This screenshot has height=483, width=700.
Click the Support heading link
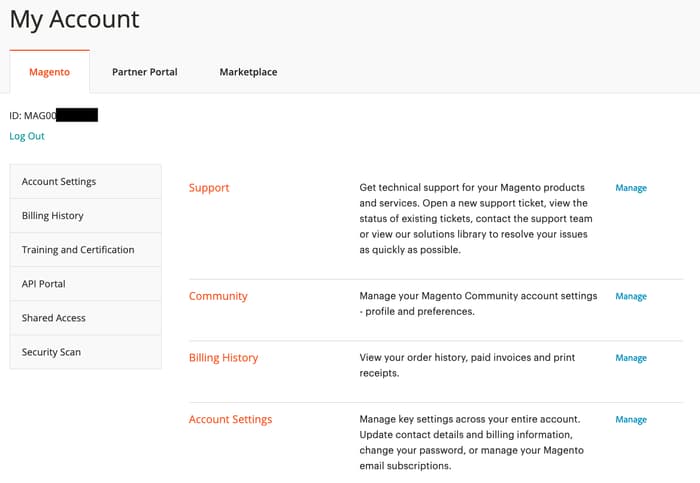[209, 188]
